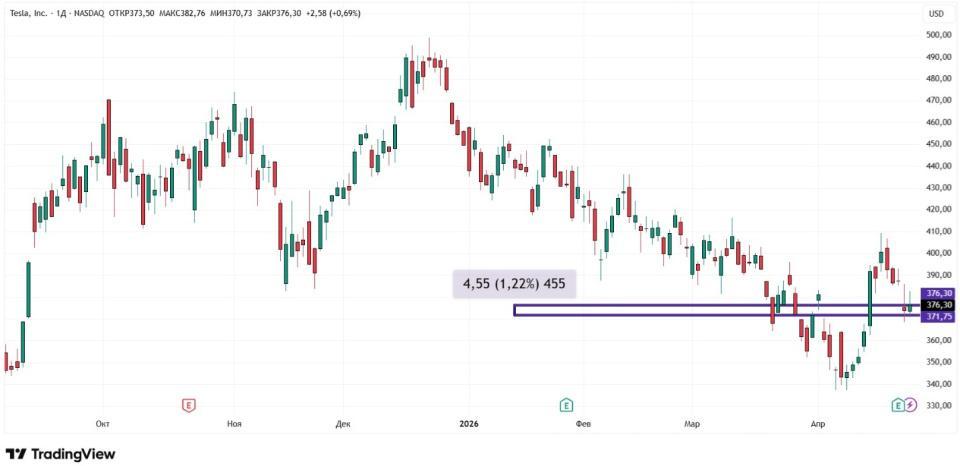
Task: Click the TradingView logo
Action: point(61,454)
